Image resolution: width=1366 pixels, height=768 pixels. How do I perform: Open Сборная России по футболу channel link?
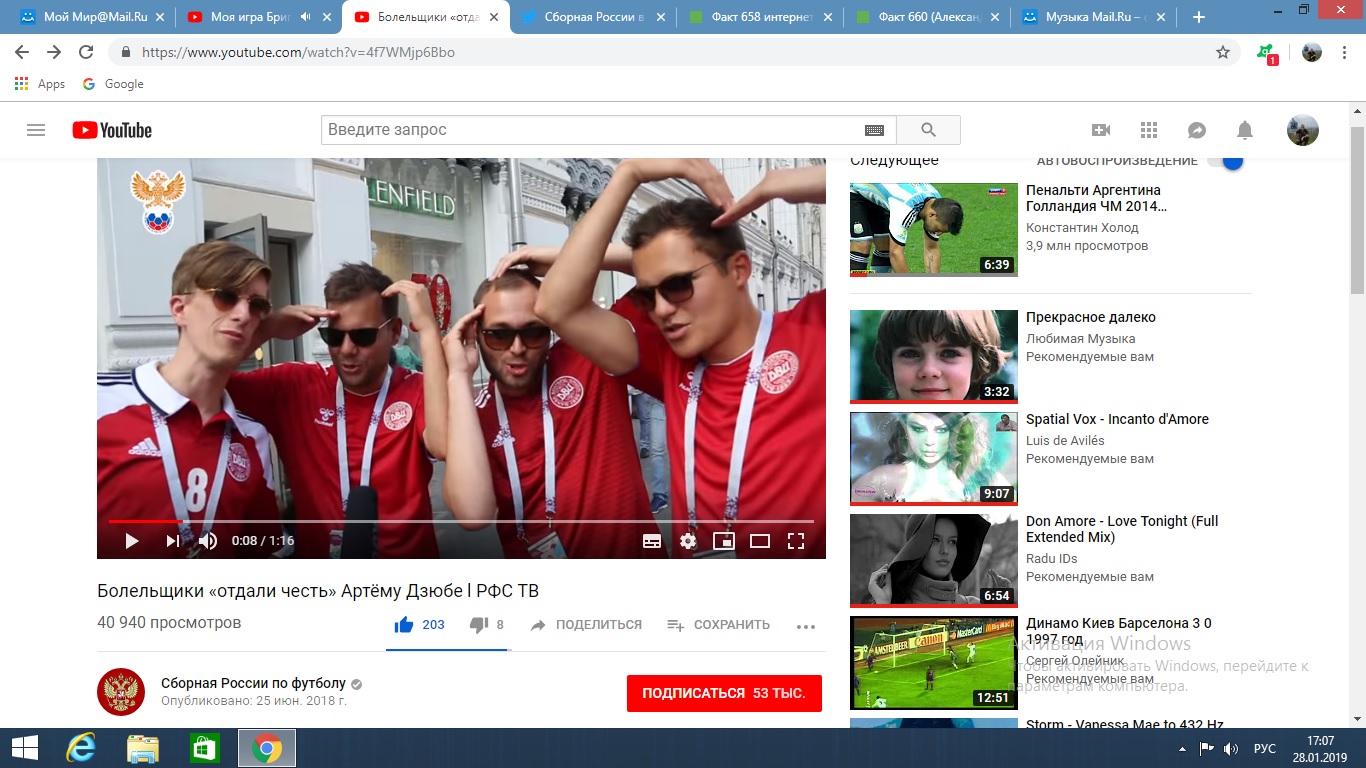click(253, 684)
